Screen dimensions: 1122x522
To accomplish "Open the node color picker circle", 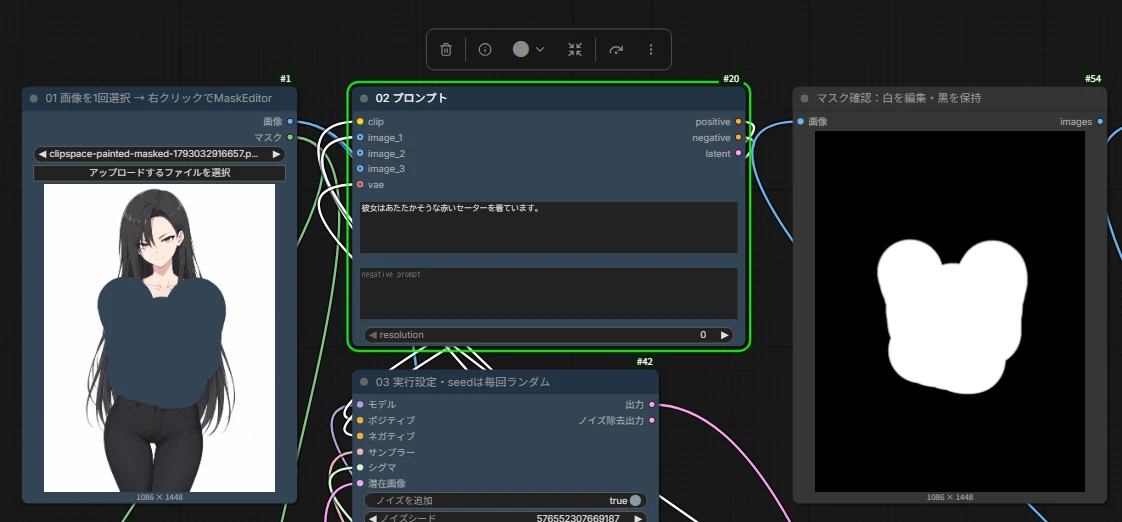I will coord(521,49).
